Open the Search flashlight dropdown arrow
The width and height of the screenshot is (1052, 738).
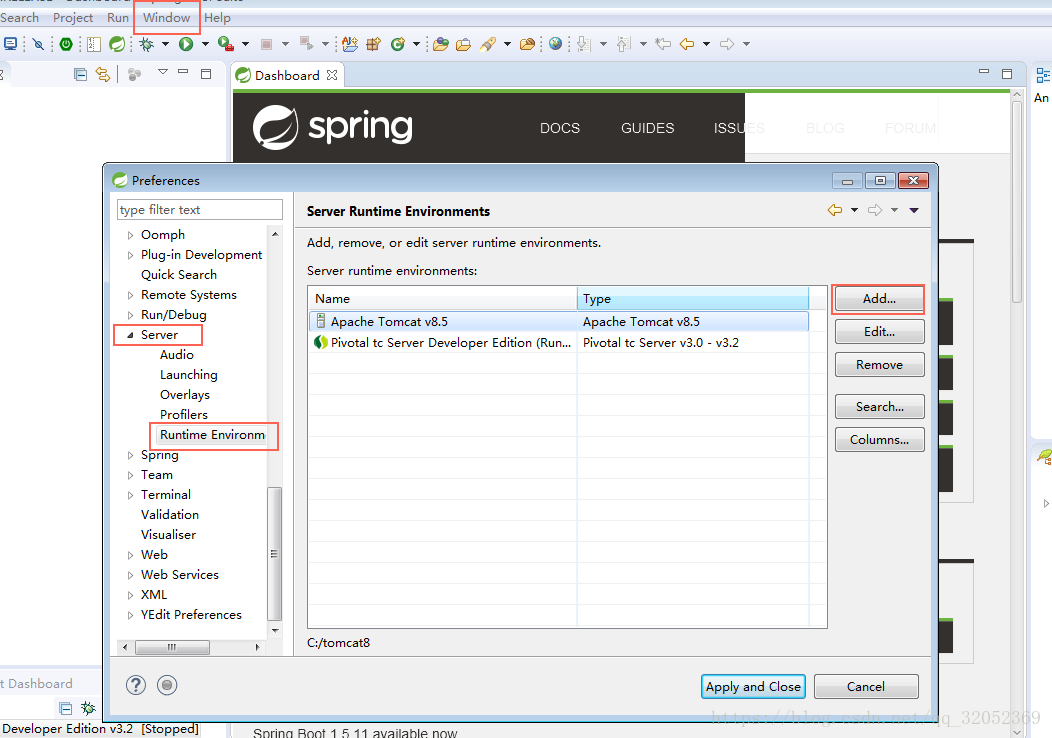(x=507, y=44)
